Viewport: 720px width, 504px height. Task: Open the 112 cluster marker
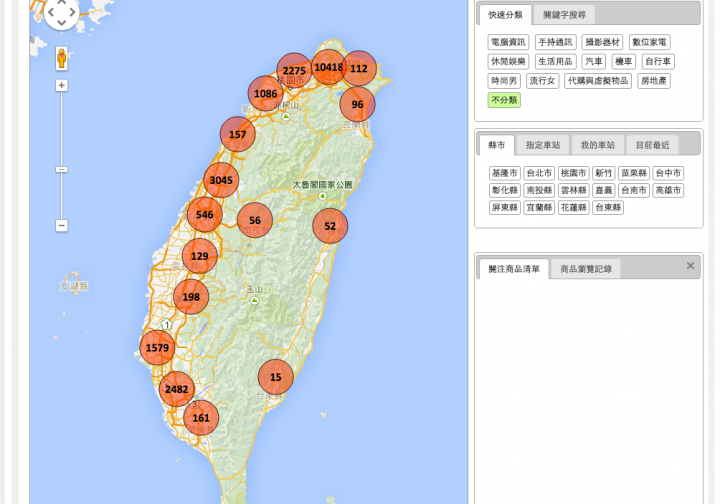pyautogui.click(x=359, y=68)
